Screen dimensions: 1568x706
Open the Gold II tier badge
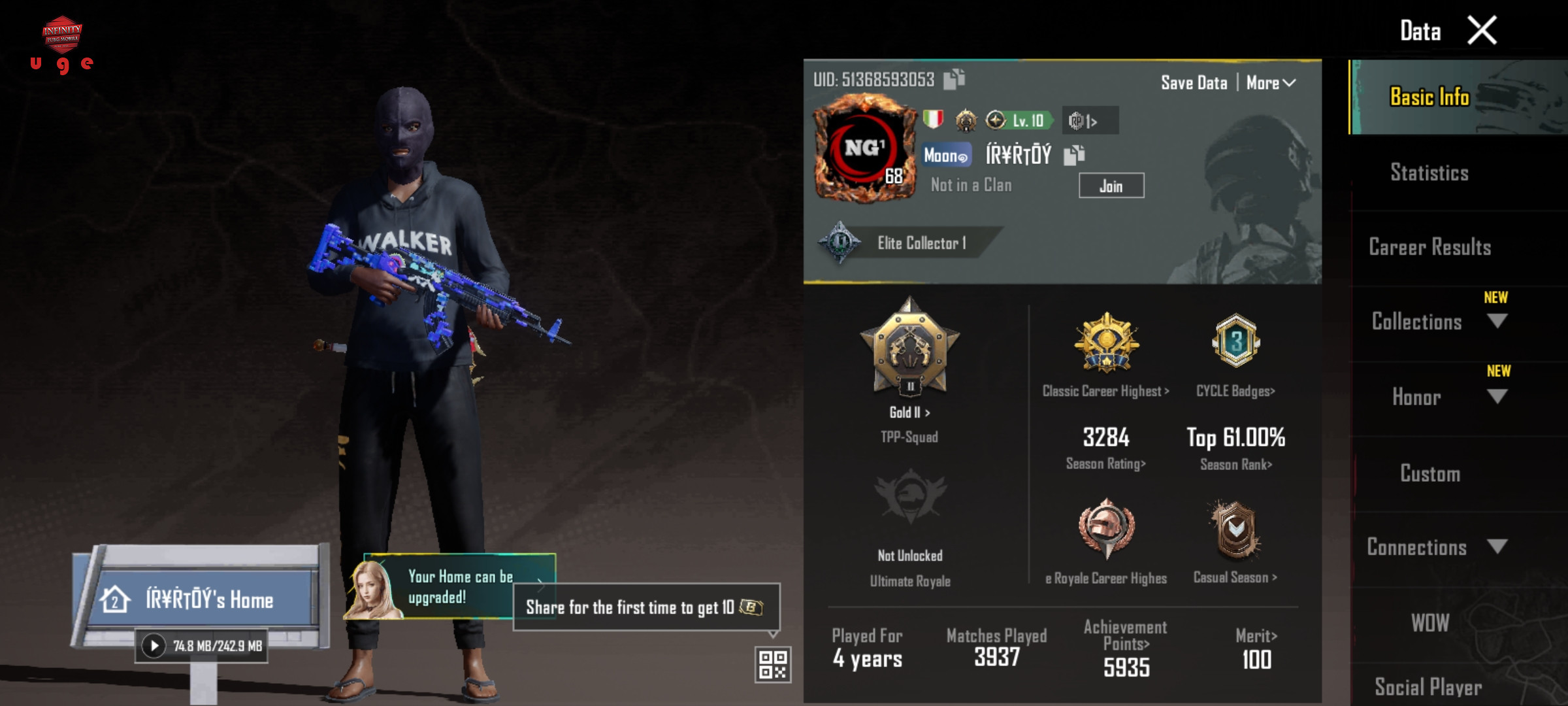pos(909,347)
